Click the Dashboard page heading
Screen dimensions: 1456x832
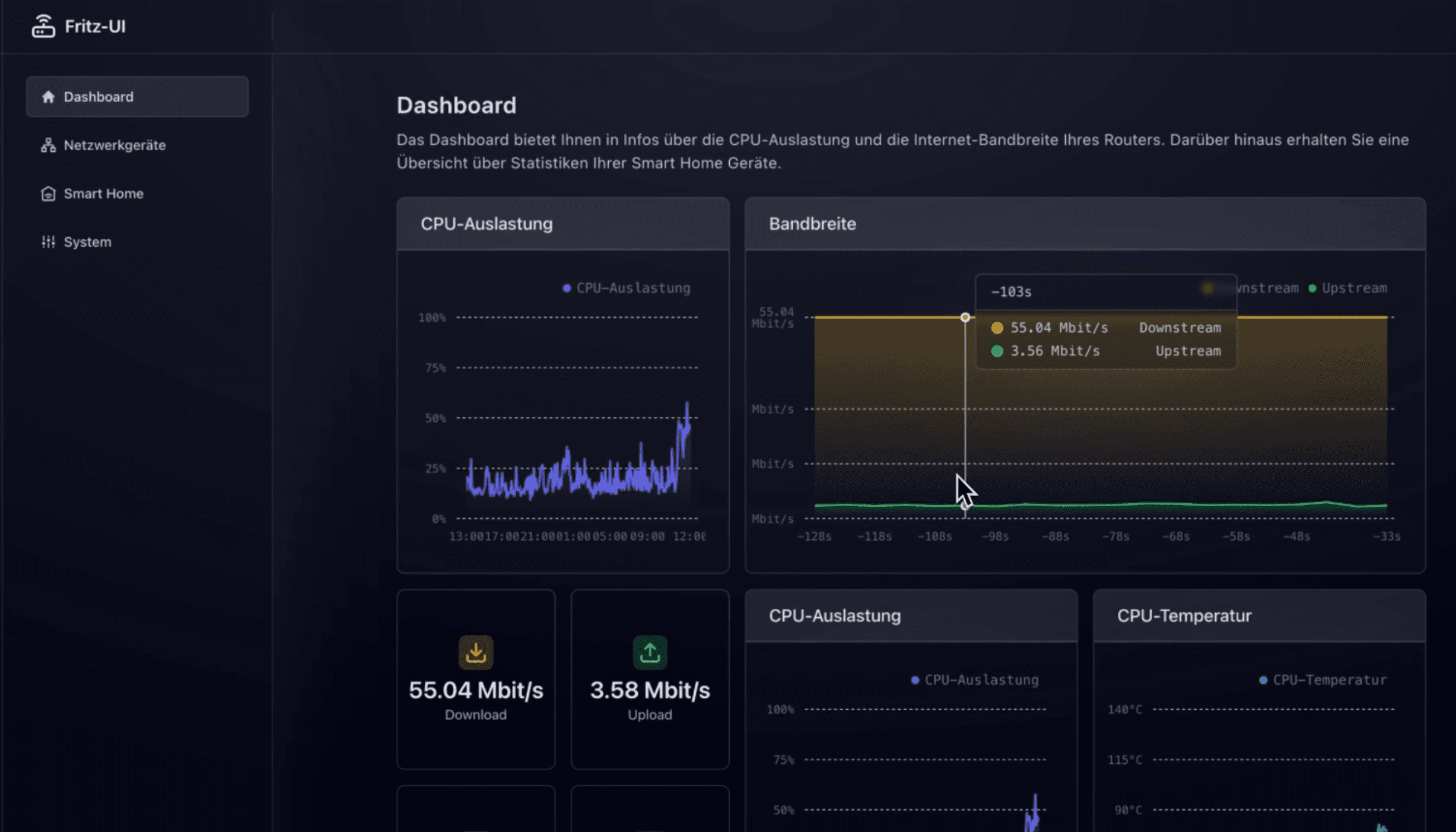pos(456,105)
